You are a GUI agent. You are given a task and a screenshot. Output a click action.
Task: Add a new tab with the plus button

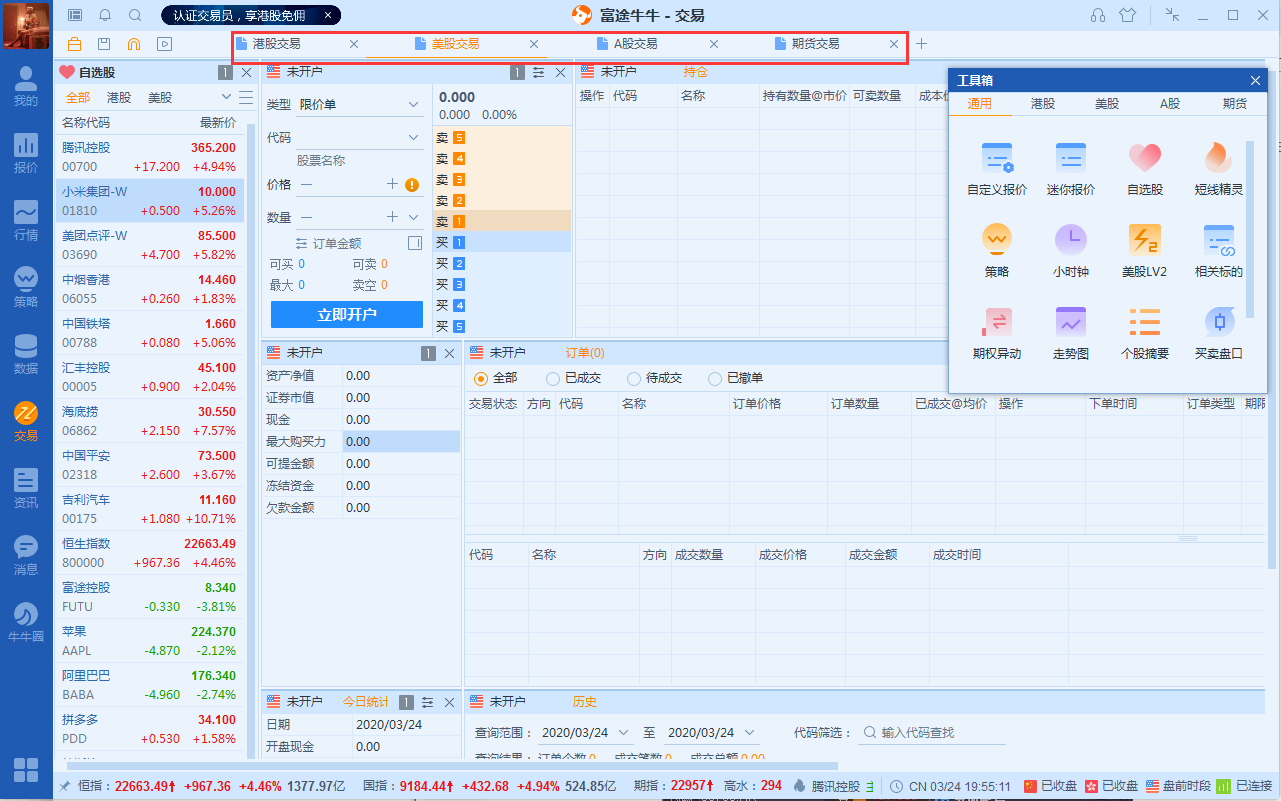(x=922, y=44)
